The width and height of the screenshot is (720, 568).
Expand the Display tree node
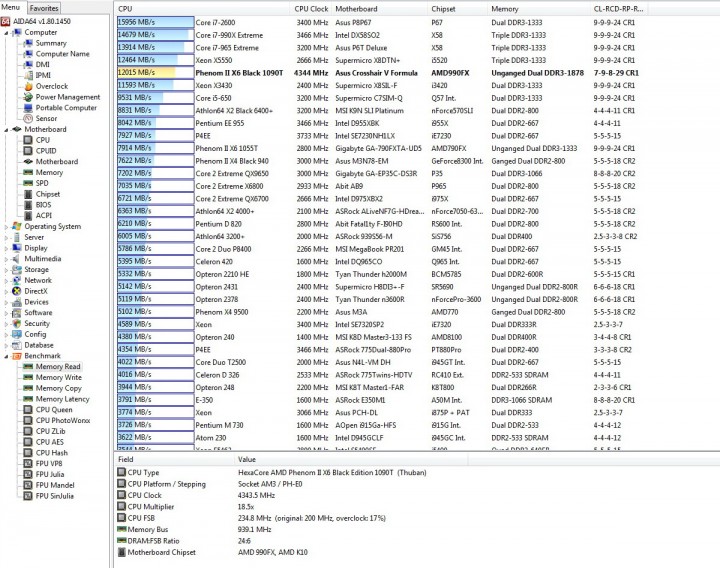point(6,248)
